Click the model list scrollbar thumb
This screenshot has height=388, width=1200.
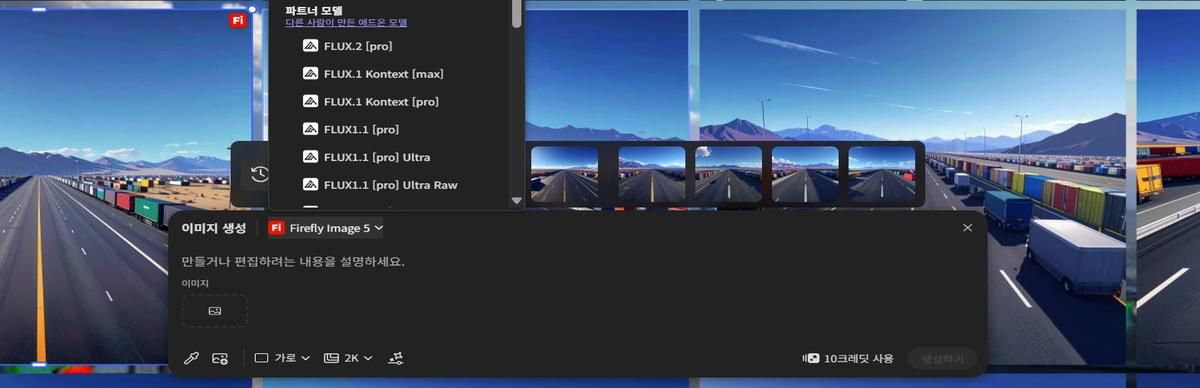pyautogui.click(x=517, y=14)
